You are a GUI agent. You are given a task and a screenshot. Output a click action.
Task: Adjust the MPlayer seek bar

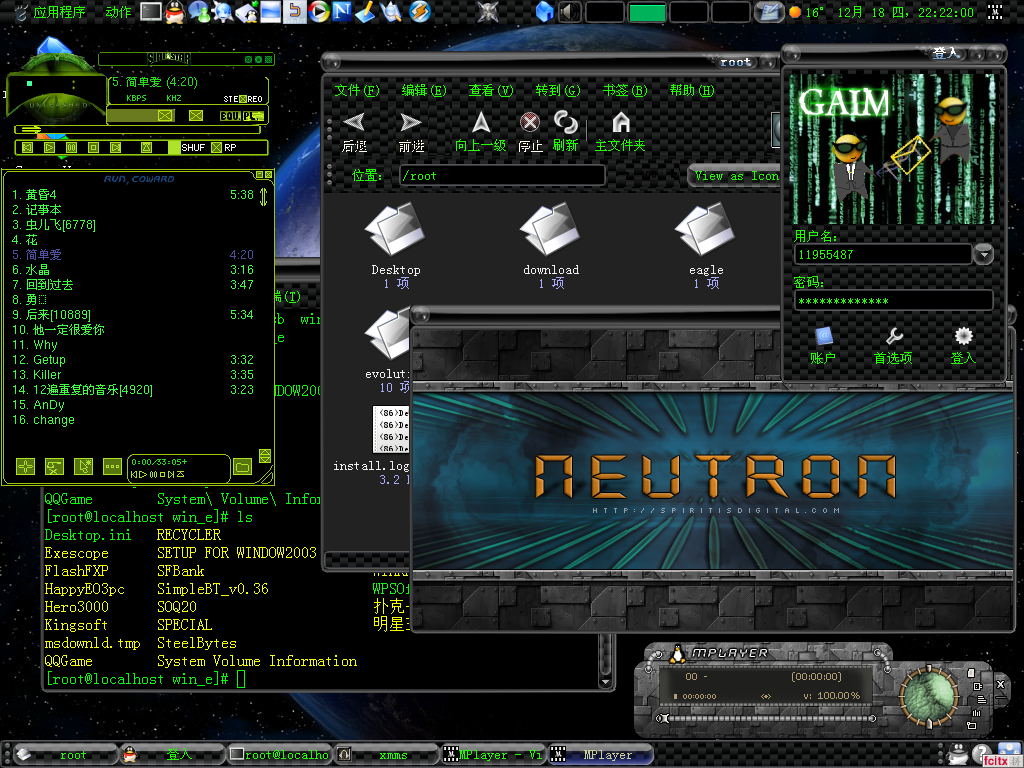click(767, 718)
